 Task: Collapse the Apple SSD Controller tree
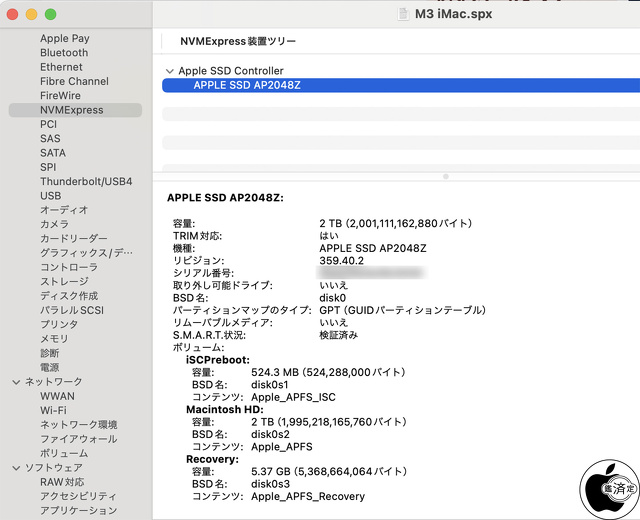(x=170, y=71)
